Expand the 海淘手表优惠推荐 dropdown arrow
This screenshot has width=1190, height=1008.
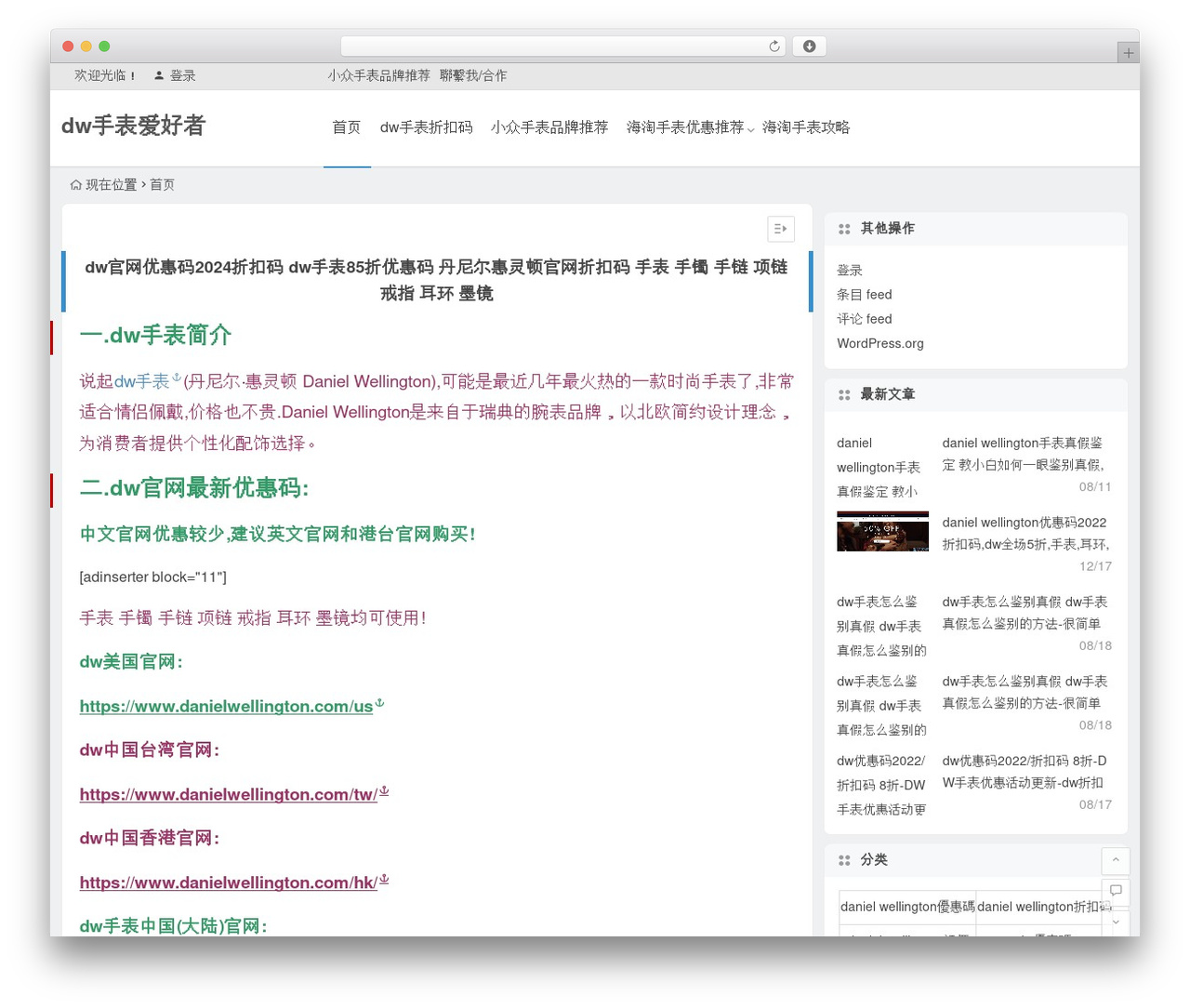tap(750, 129)
